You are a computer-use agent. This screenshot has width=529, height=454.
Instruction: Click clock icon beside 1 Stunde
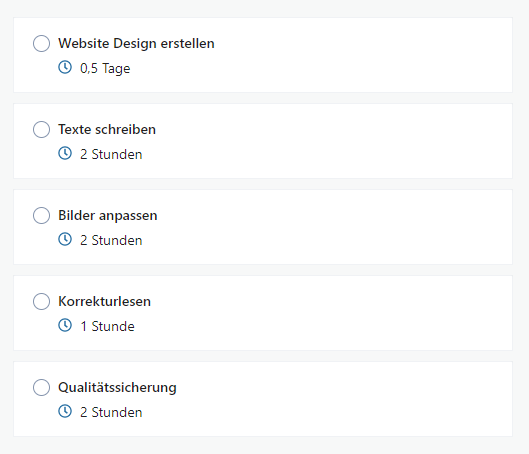coord(65,325)
